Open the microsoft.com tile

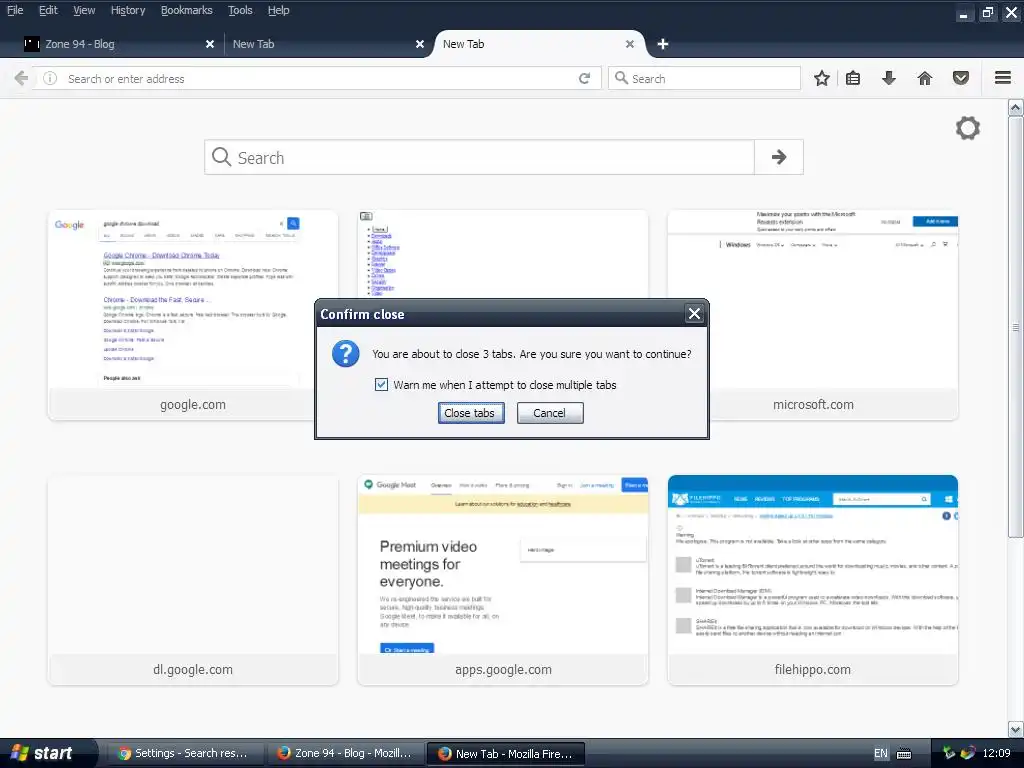click(x=813, y=315)
